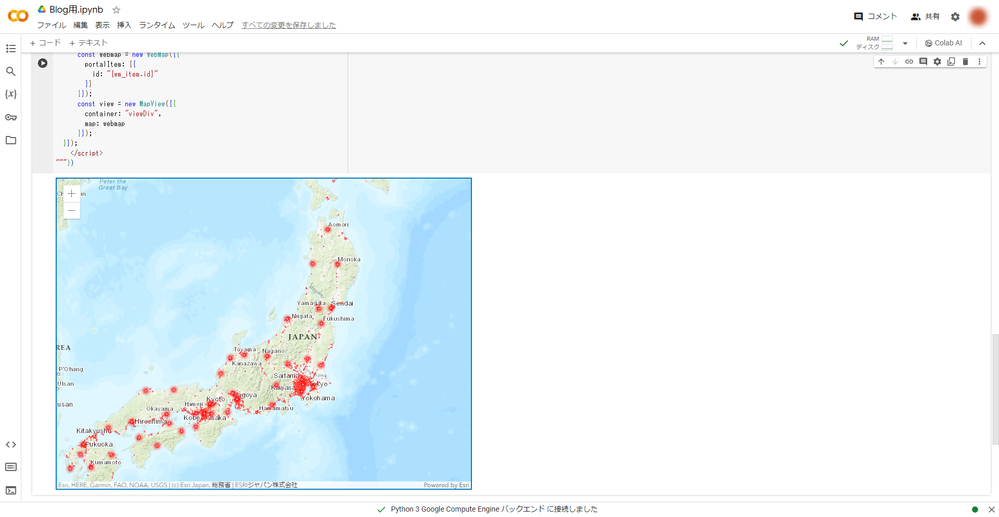Mirror cell in tab icon
This screenshot has width=999, height=517.
951,61
